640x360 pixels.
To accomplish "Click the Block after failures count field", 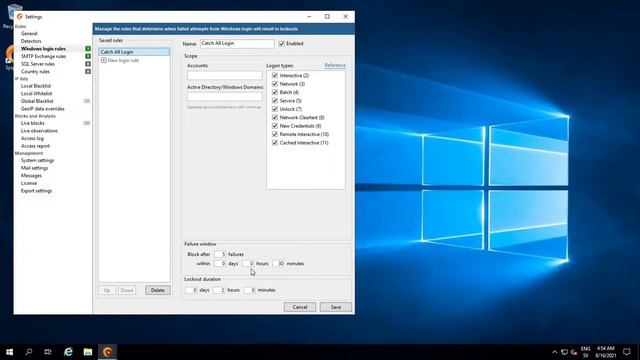I will (x=220, y=254).
